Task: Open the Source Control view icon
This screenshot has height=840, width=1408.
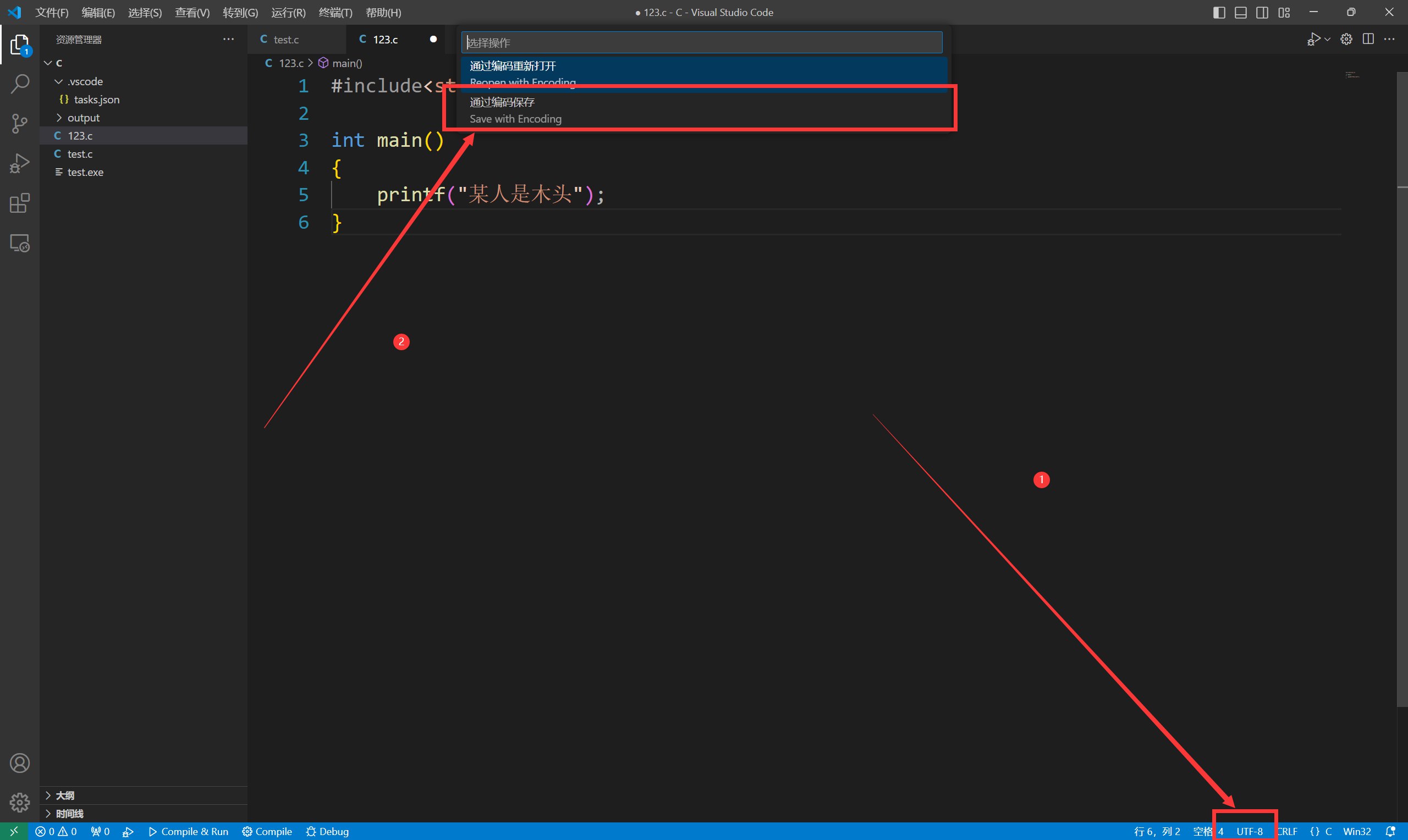Action: (x=20, y=123)
